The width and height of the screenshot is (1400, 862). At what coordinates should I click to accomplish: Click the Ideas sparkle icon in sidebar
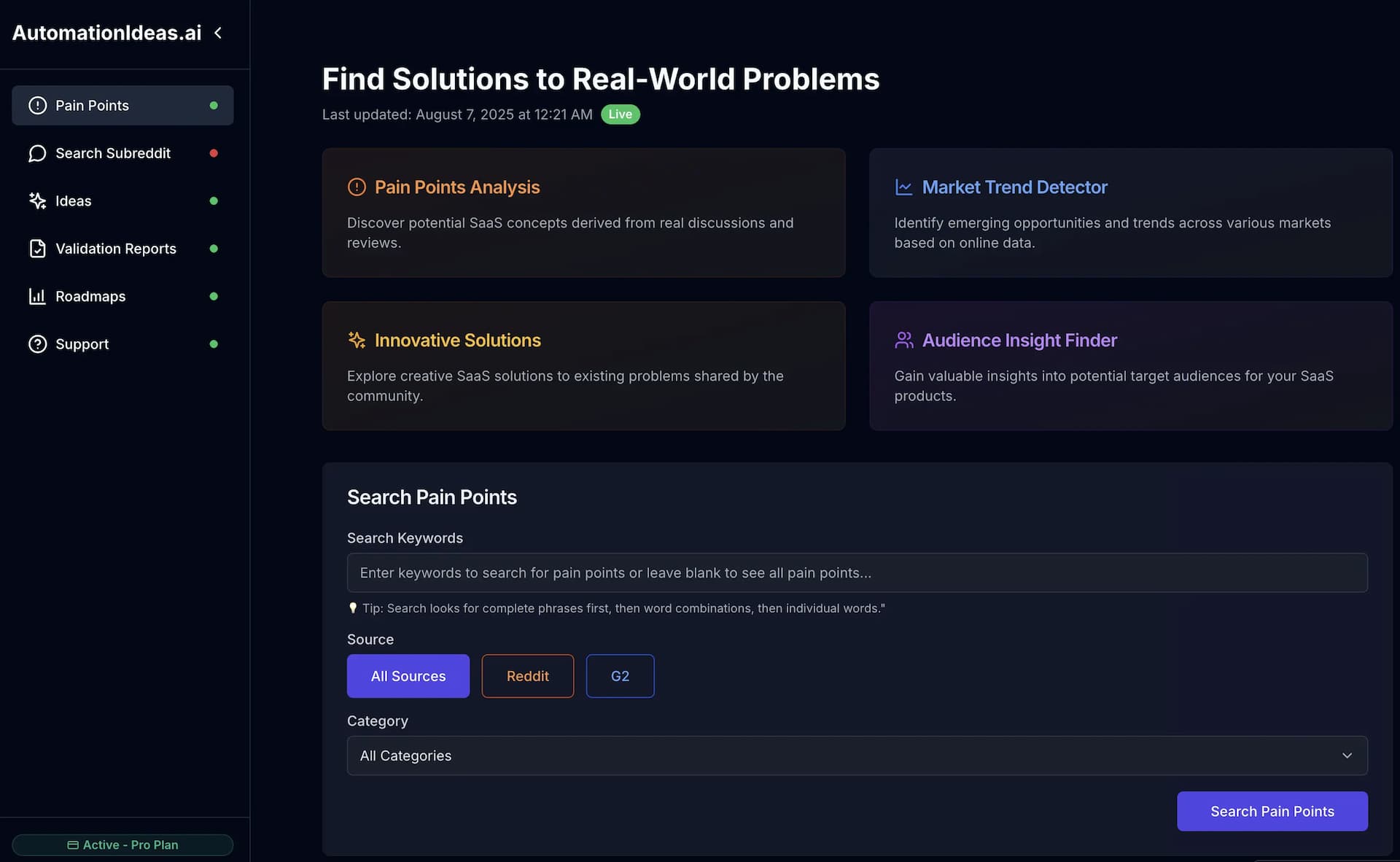37,201
